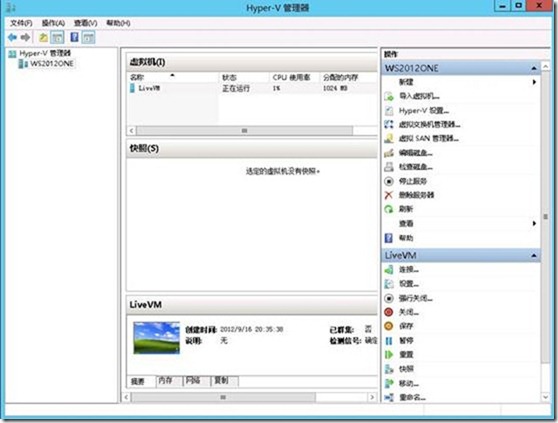Click the Actions pane scroll-up arrow
558x423 pixels.
[545, 66]
